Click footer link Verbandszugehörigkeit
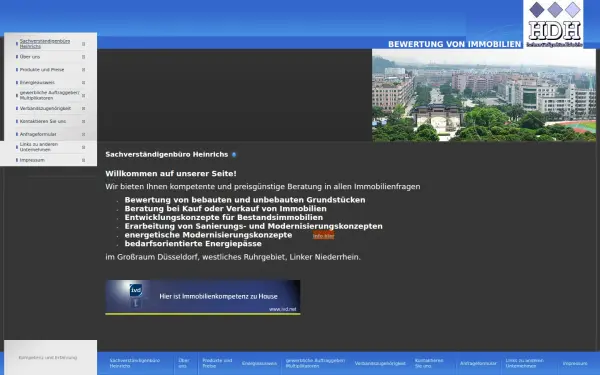Image resolution: width=600 pixels, height=375 pixels. click(380, 364)
